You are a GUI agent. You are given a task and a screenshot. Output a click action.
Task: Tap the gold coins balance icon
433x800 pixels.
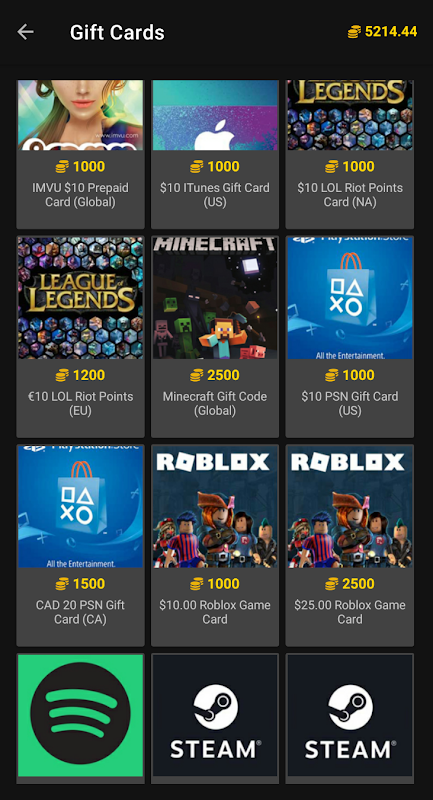354,32
